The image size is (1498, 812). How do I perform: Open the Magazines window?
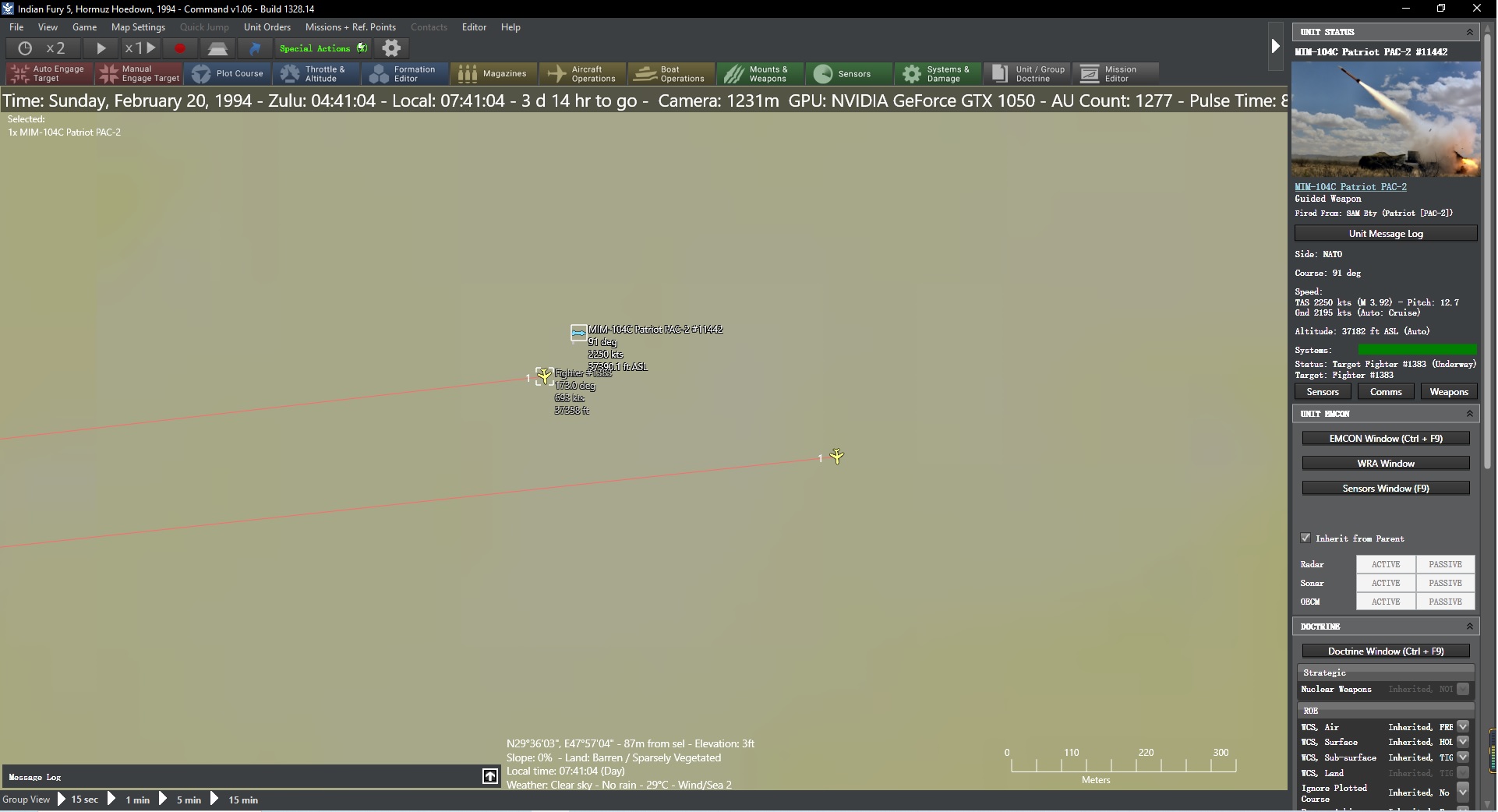(x=494, y=73)
